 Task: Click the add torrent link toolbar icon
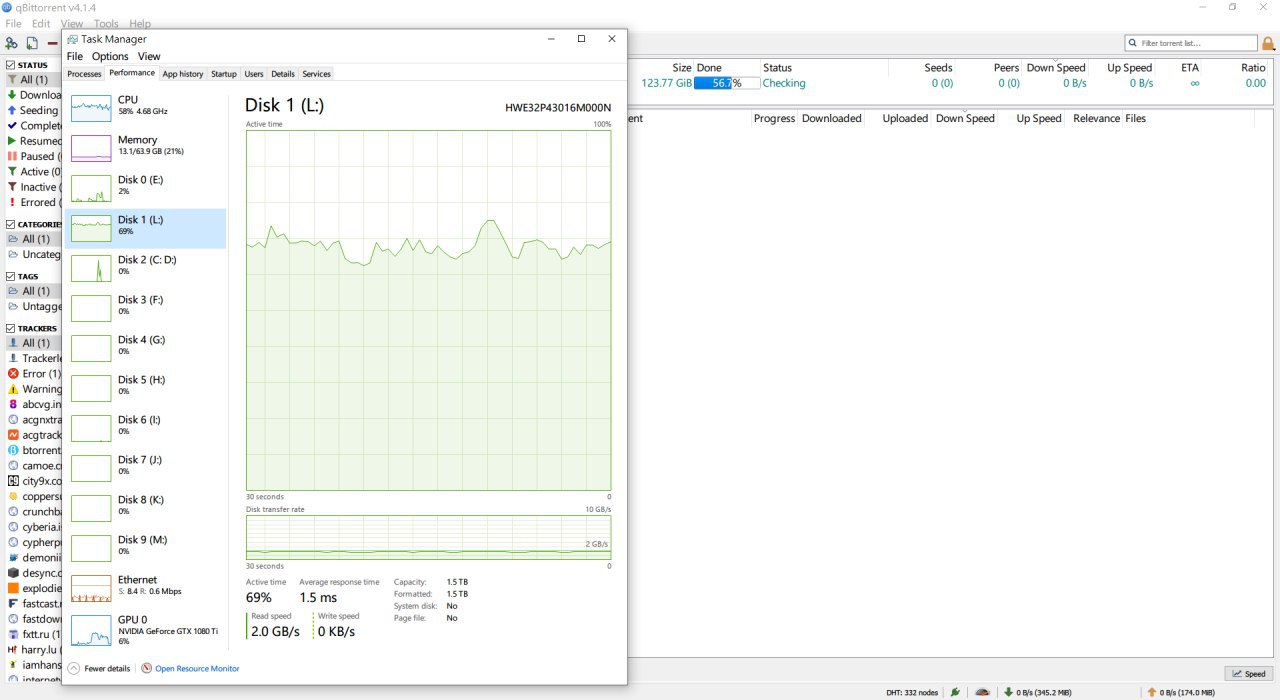[11, 43]
